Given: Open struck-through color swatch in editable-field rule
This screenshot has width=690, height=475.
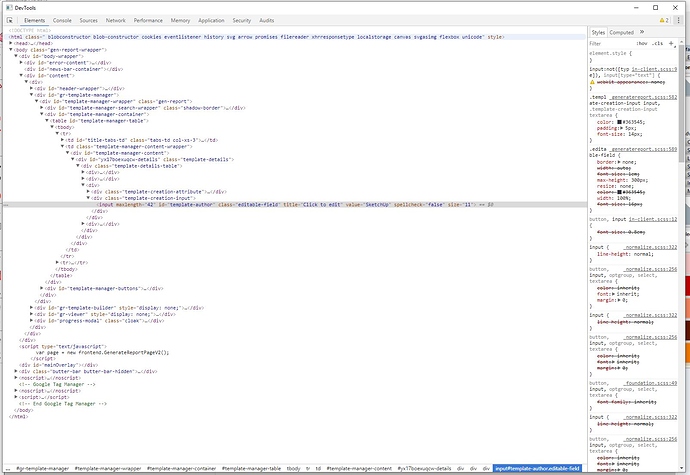Looking at the screenshot, I should click(619, 192).
